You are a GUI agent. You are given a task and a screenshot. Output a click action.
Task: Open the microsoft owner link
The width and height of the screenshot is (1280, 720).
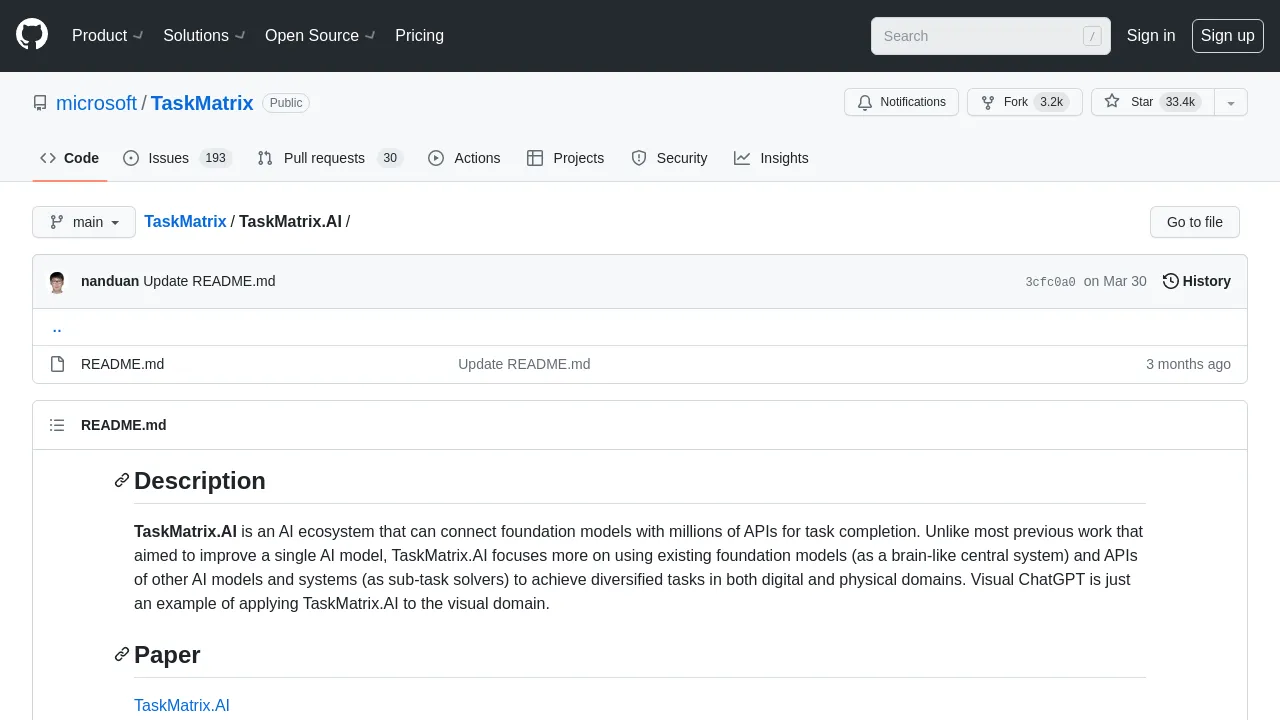tap(96, 103)
